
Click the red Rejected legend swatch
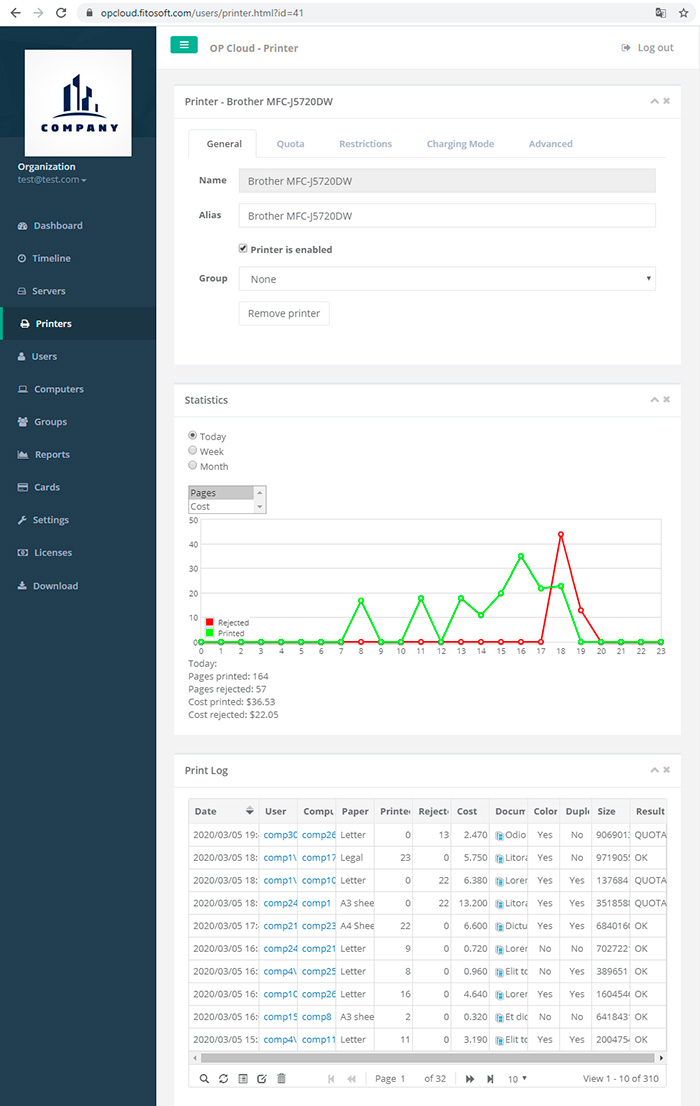point(210,622)
